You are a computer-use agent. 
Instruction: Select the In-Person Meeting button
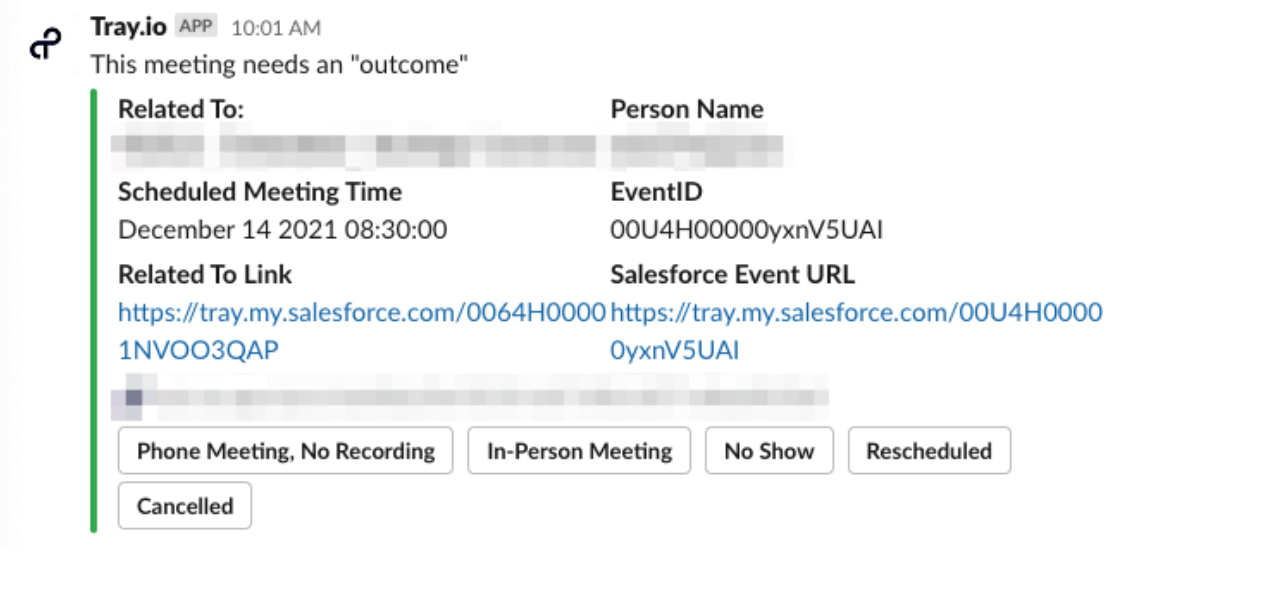(579, 451)
